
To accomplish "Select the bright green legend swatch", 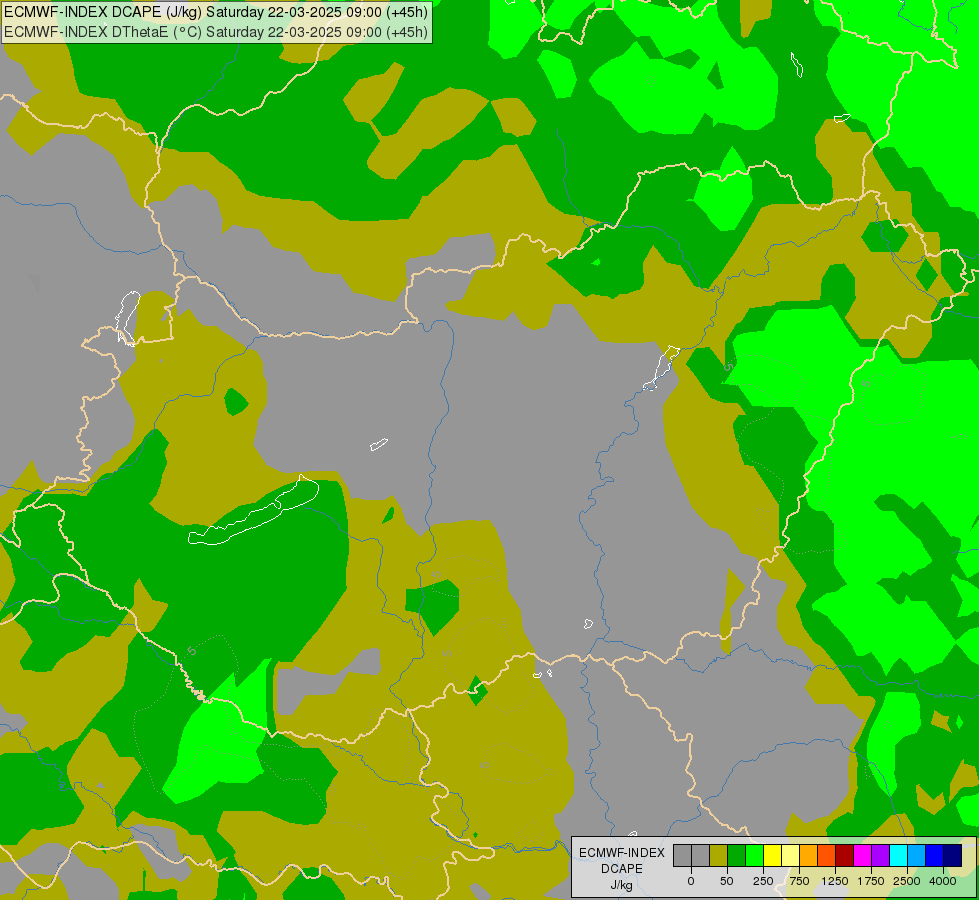I will tap(754, 856).
